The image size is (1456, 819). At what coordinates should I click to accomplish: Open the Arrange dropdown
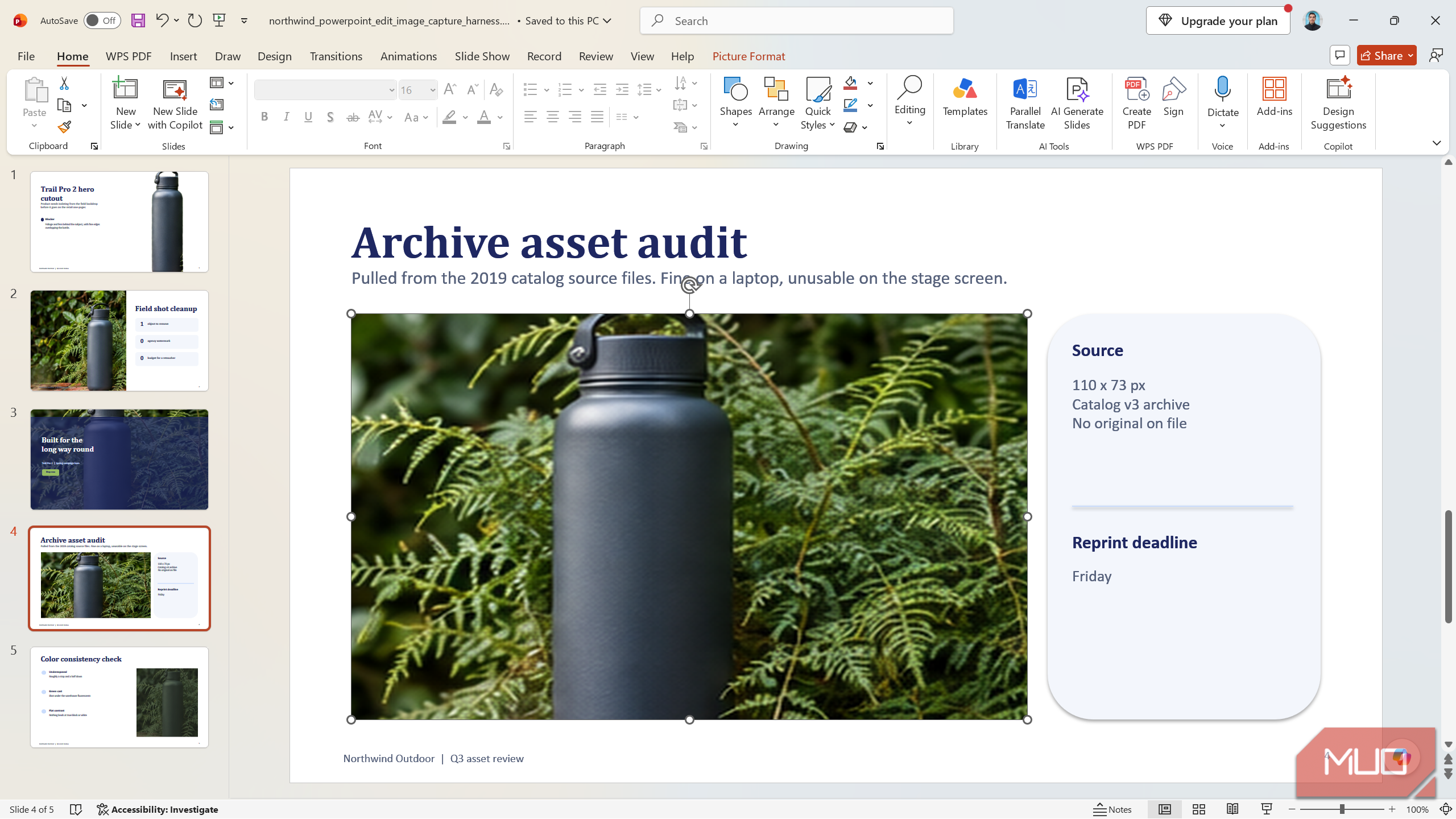[x=776, y=103]
